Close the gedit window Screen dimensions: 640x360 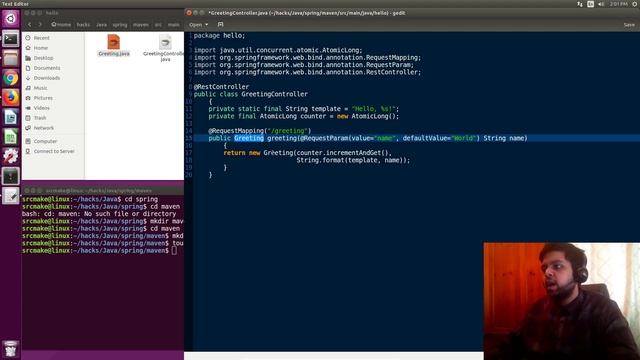point(189,13)
